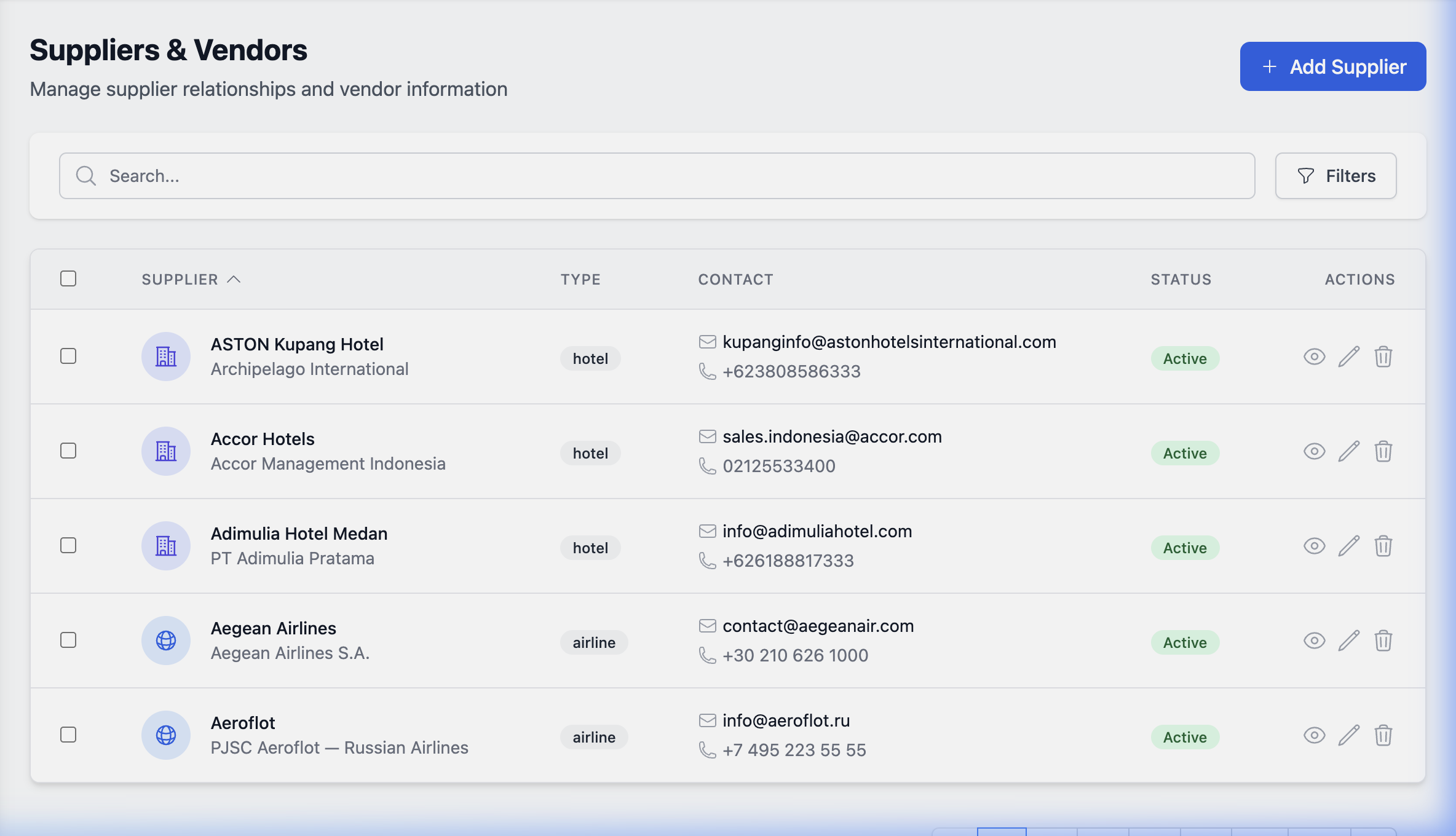
Task: Add a new supplier
Action: tap(1333, 66)
